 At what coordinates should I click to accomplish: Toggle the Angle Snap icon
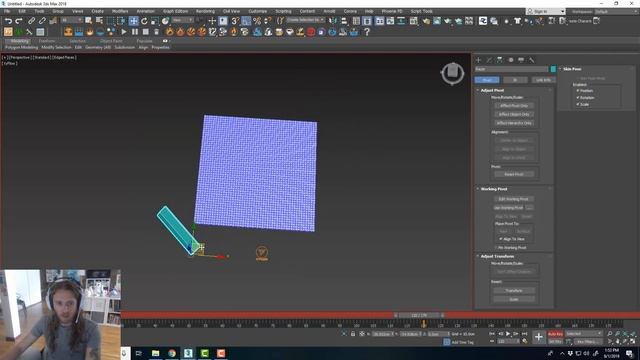tap(246, 21)
